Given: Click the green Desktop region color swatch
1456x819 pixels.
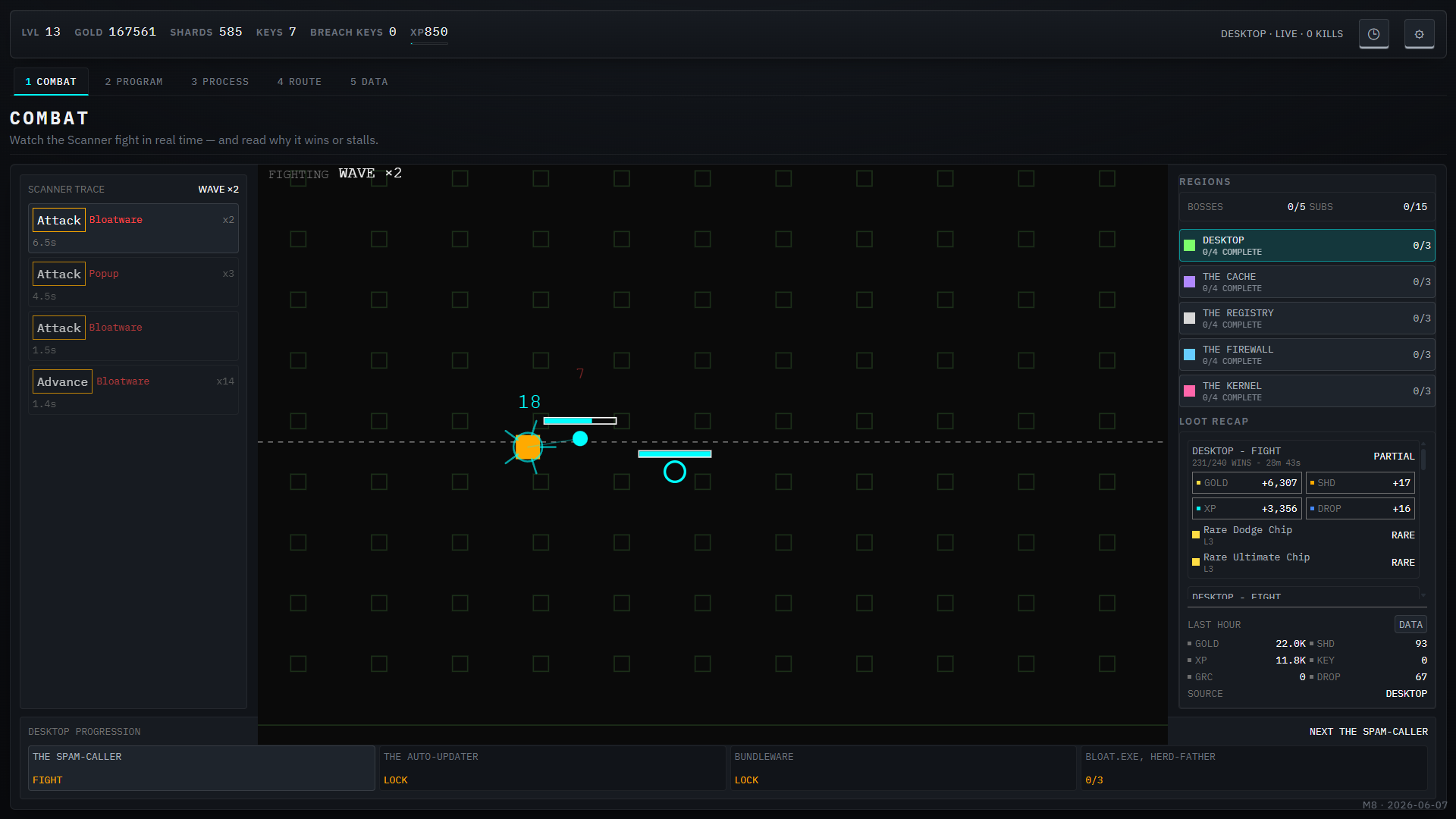Looking at the screenshot, I should click(x=1189, y=246).
